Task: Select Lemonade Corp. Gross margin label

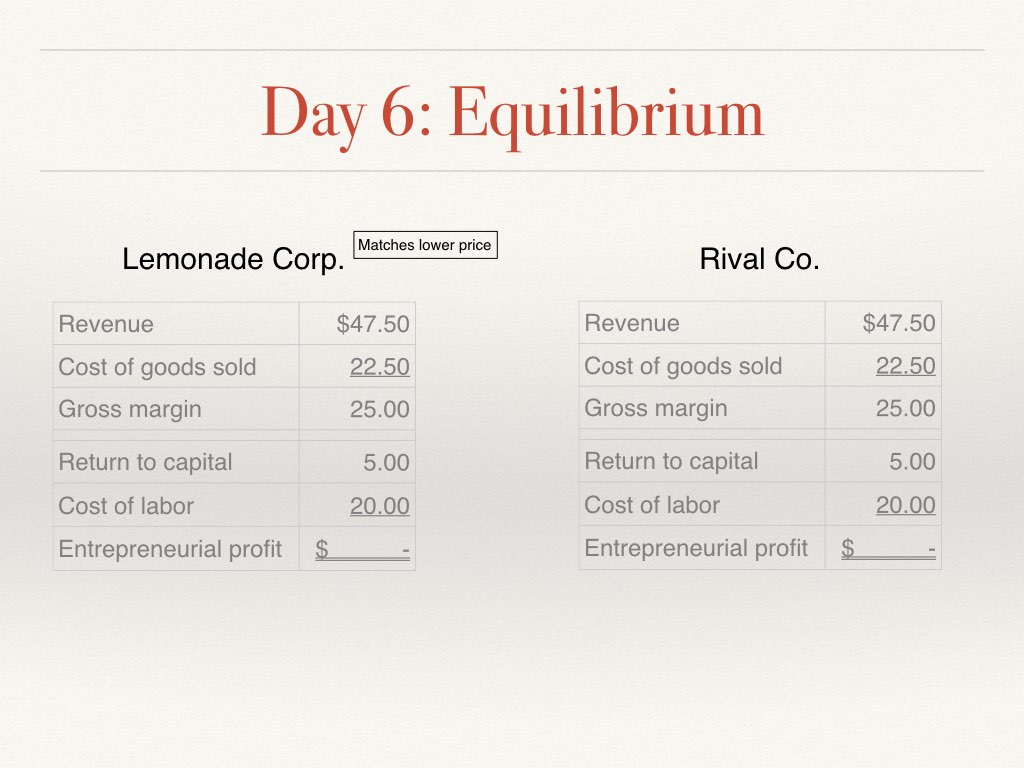Action: pos(129,409)
